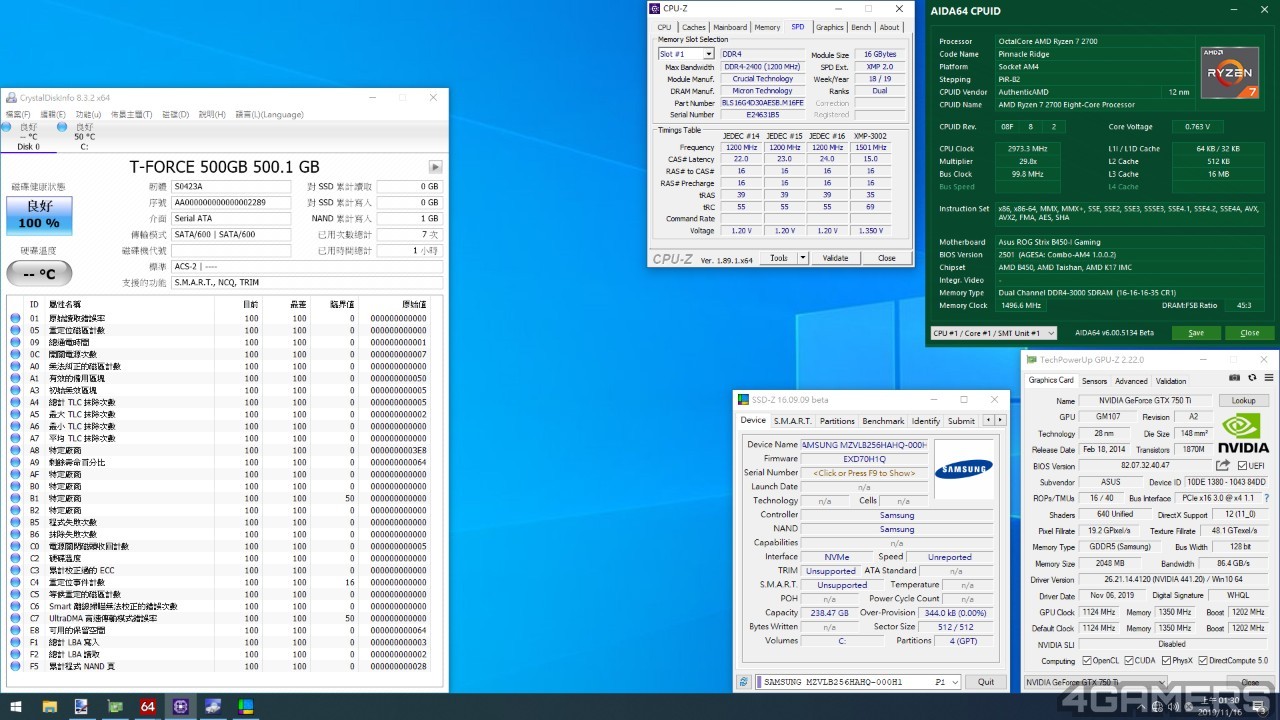Click the GPU-Z BIOS share/export icon
The width and height of the screenshot is (1280, 720).
(x=1223, y=465)
